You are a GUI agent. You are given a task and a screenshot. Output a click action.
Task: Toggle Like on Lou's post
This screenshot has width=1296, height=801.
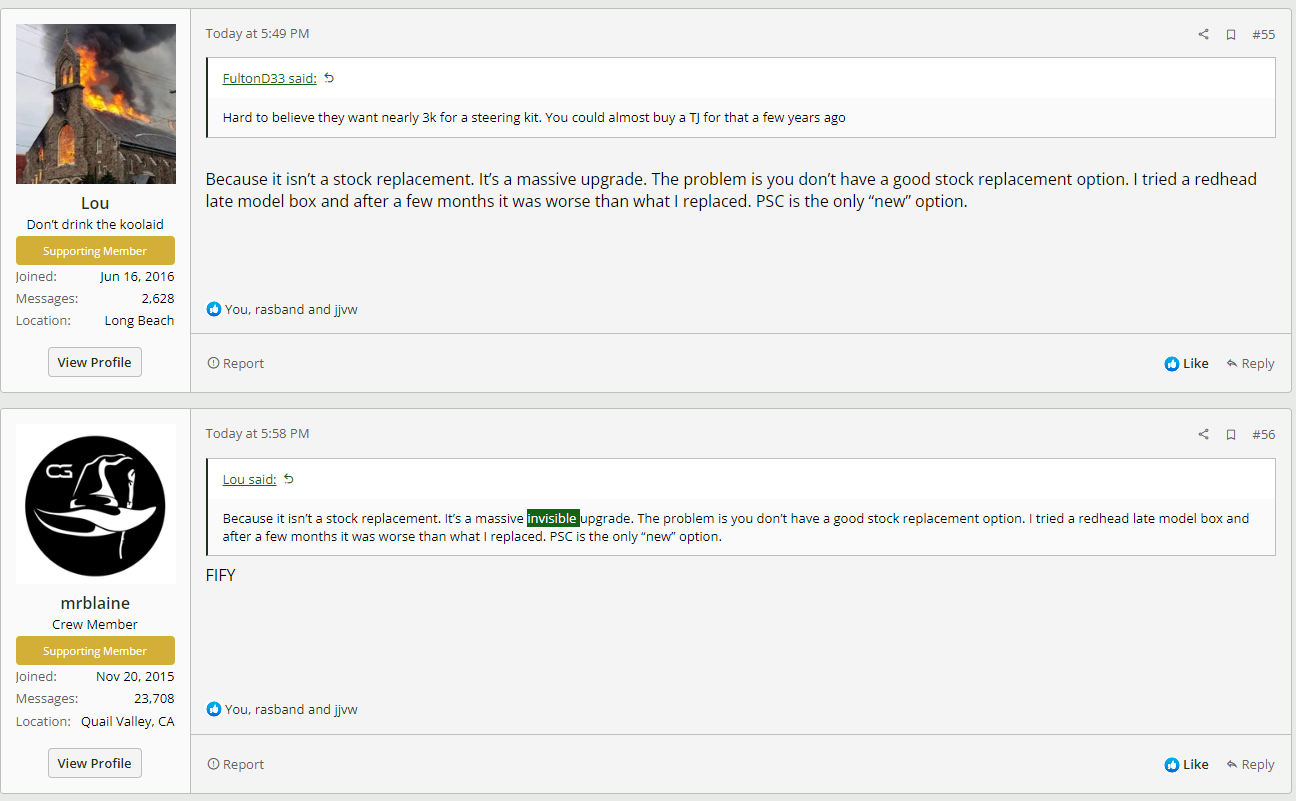pyautogui.click(x=1187, y=363)
